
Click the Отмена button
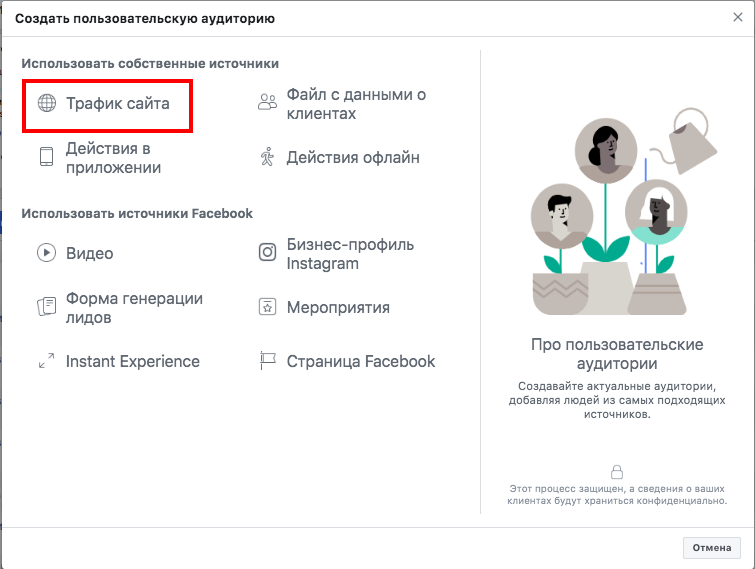pyautogui.click(x=712, y=548)
